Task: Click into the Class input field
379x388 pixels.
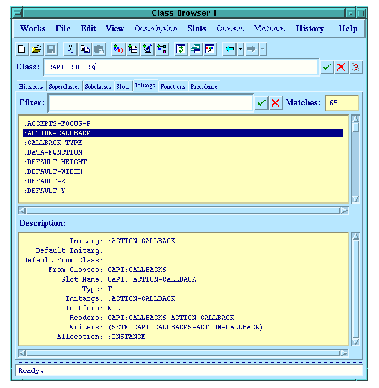Action: (181, 67)
